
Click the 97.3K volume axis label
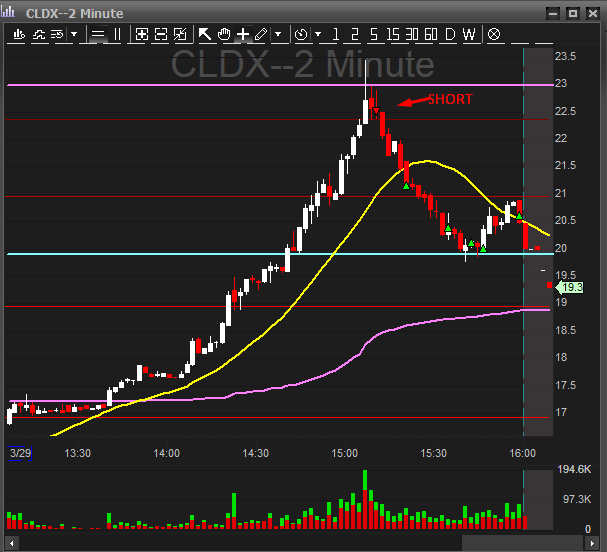(x=577, y=499)
